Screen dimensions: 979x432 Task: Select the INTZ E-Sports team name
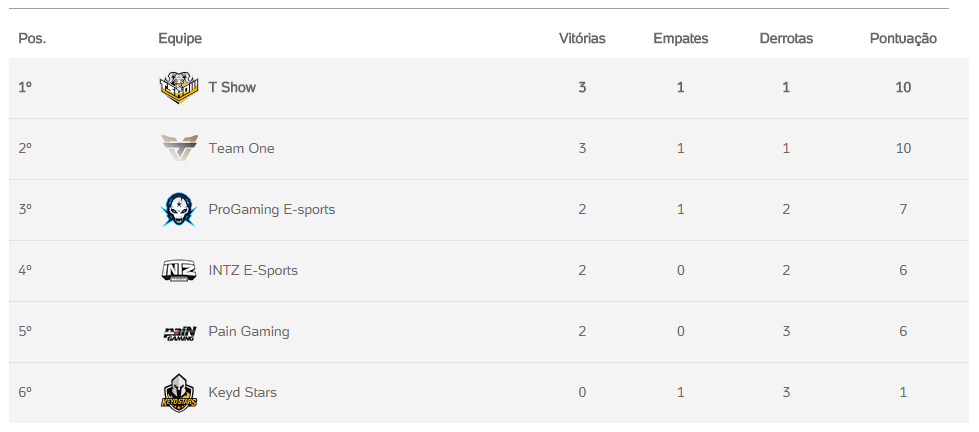click(253, 271)
